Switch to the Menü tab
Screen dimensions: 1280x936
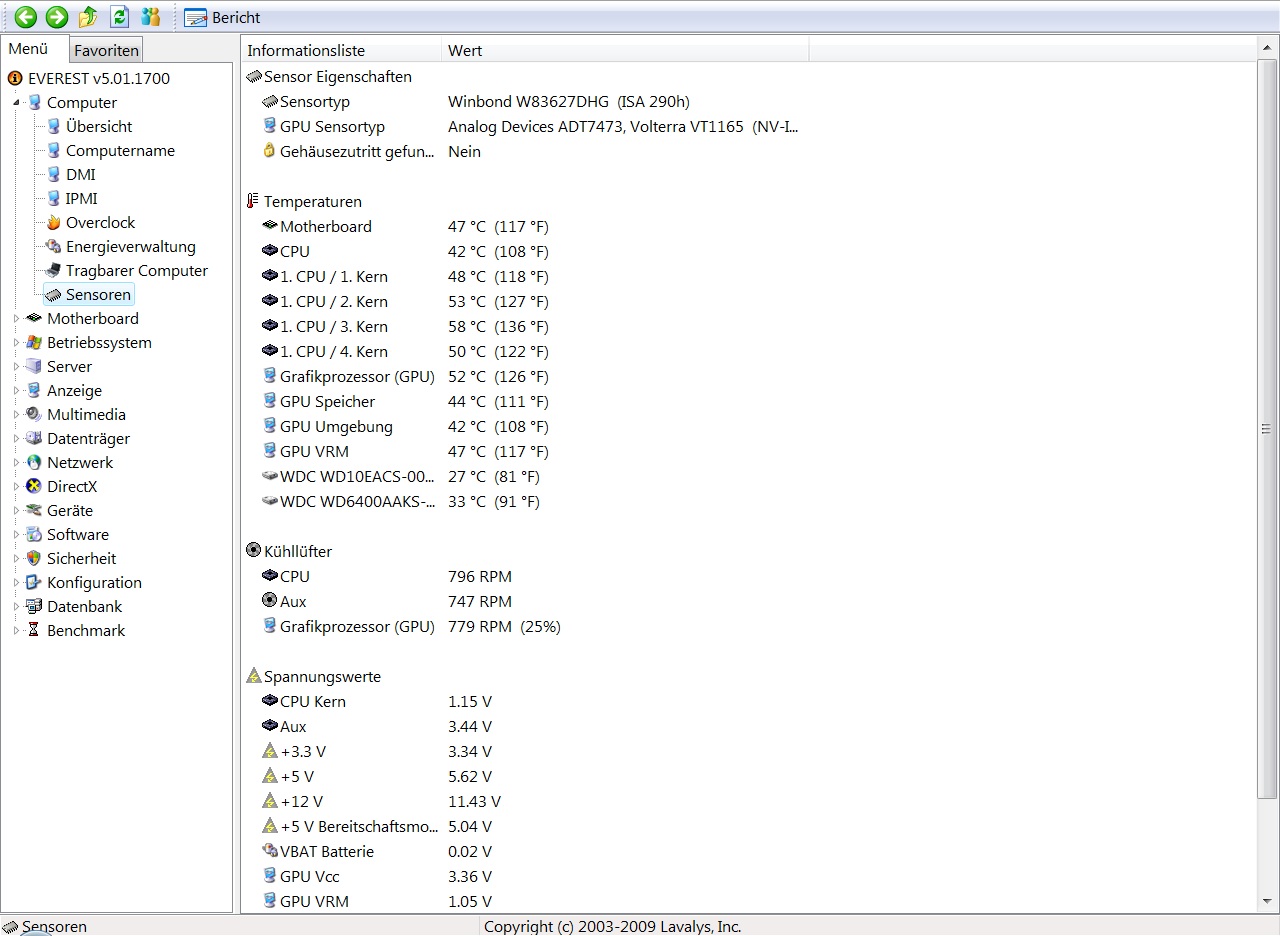point(28,49)
